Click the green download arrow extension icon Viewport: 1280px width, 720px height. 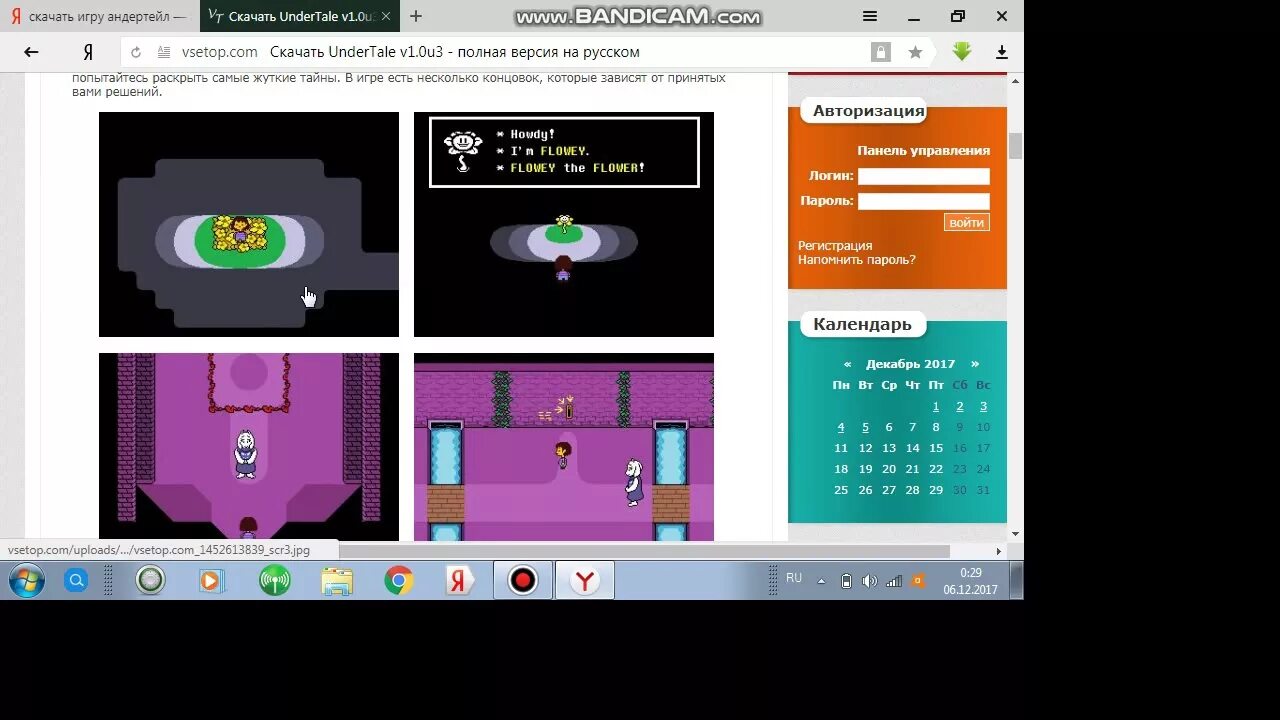tap(962, 51)
